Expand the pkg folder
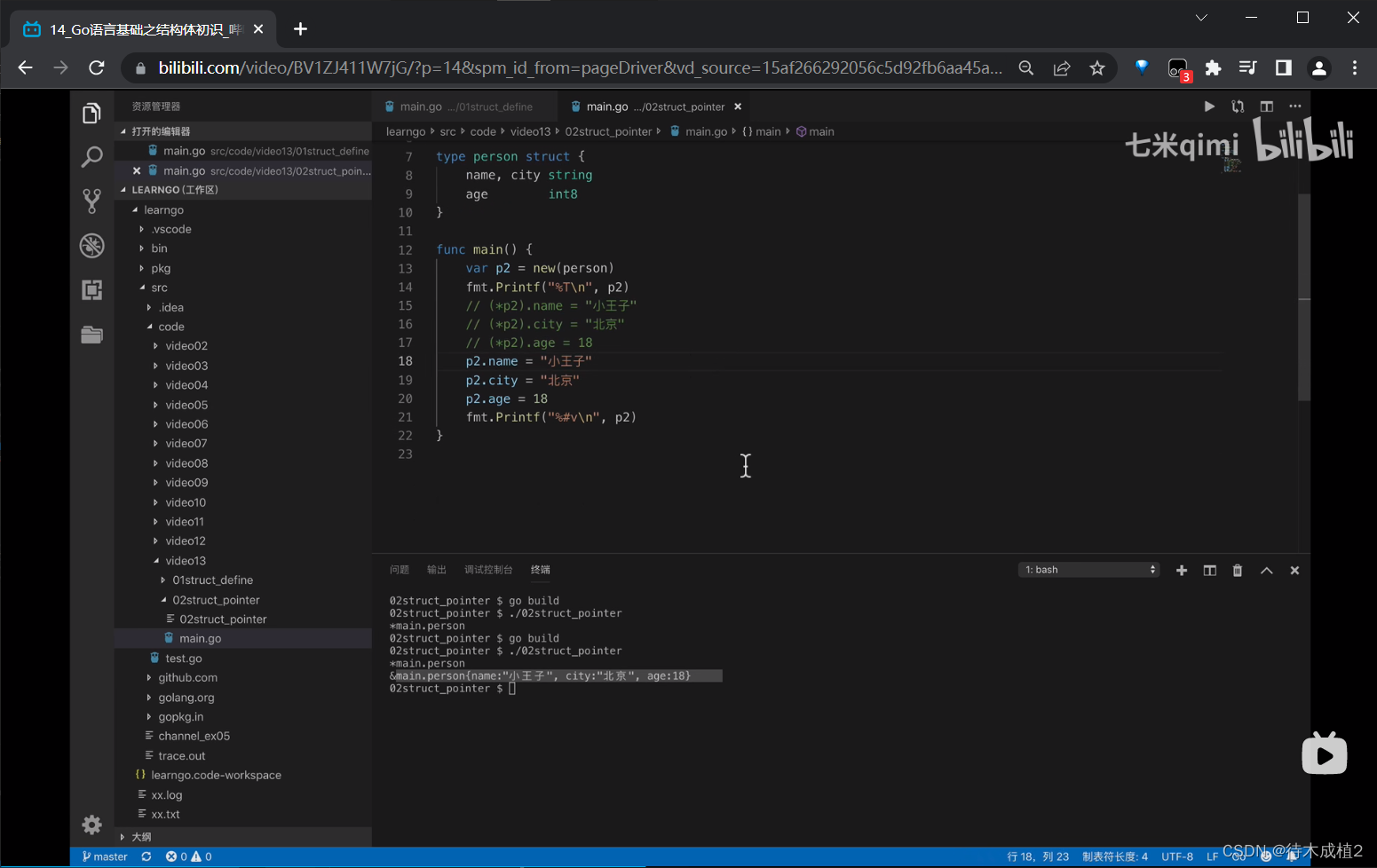 (161, 268)
